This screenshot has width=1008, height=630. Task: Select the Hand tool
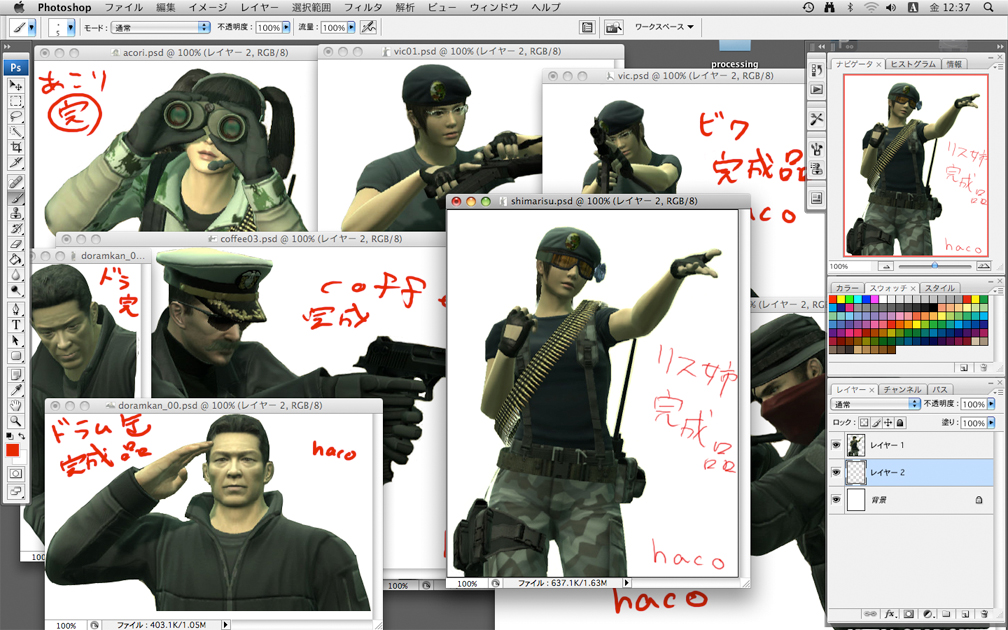coord(15,406)
